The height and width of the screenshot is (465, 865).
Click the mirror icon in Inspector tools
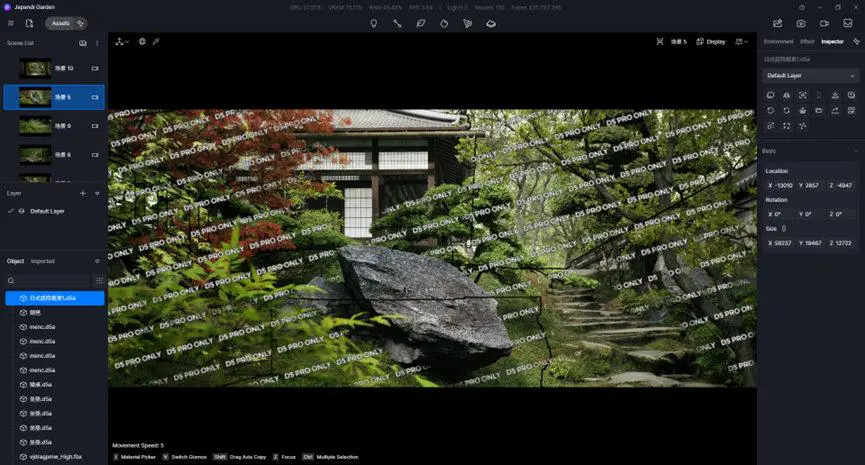pos(787,95)
